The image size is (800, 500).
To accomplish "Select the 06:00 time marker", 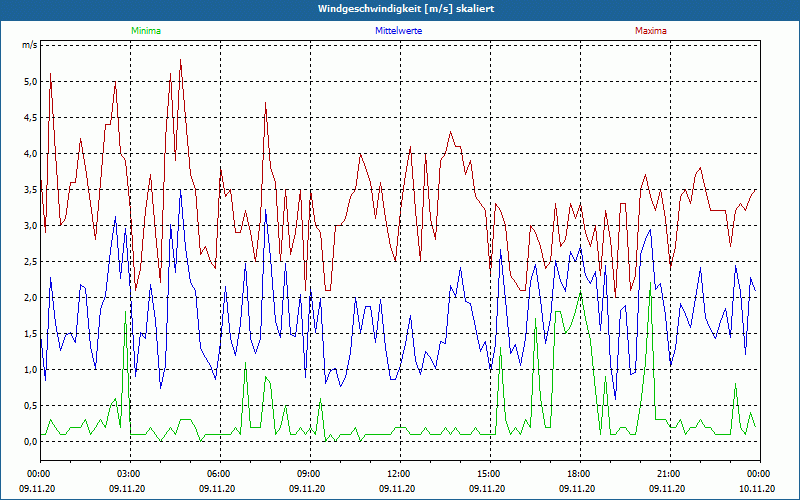I will pyautogui.click(x=219, y=474).
